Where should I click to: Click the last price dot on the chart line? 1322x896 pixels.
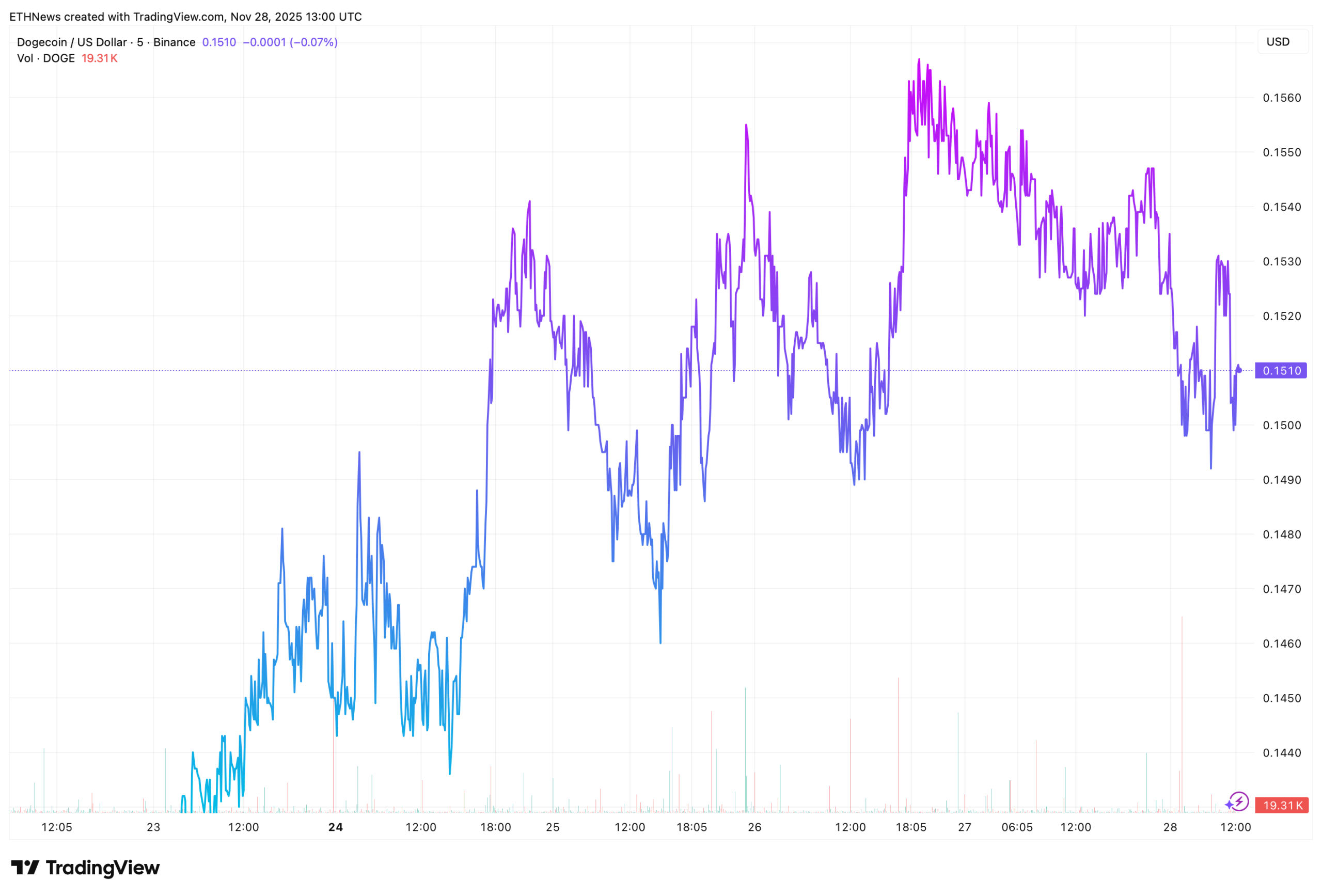[x=1239, y=370]
